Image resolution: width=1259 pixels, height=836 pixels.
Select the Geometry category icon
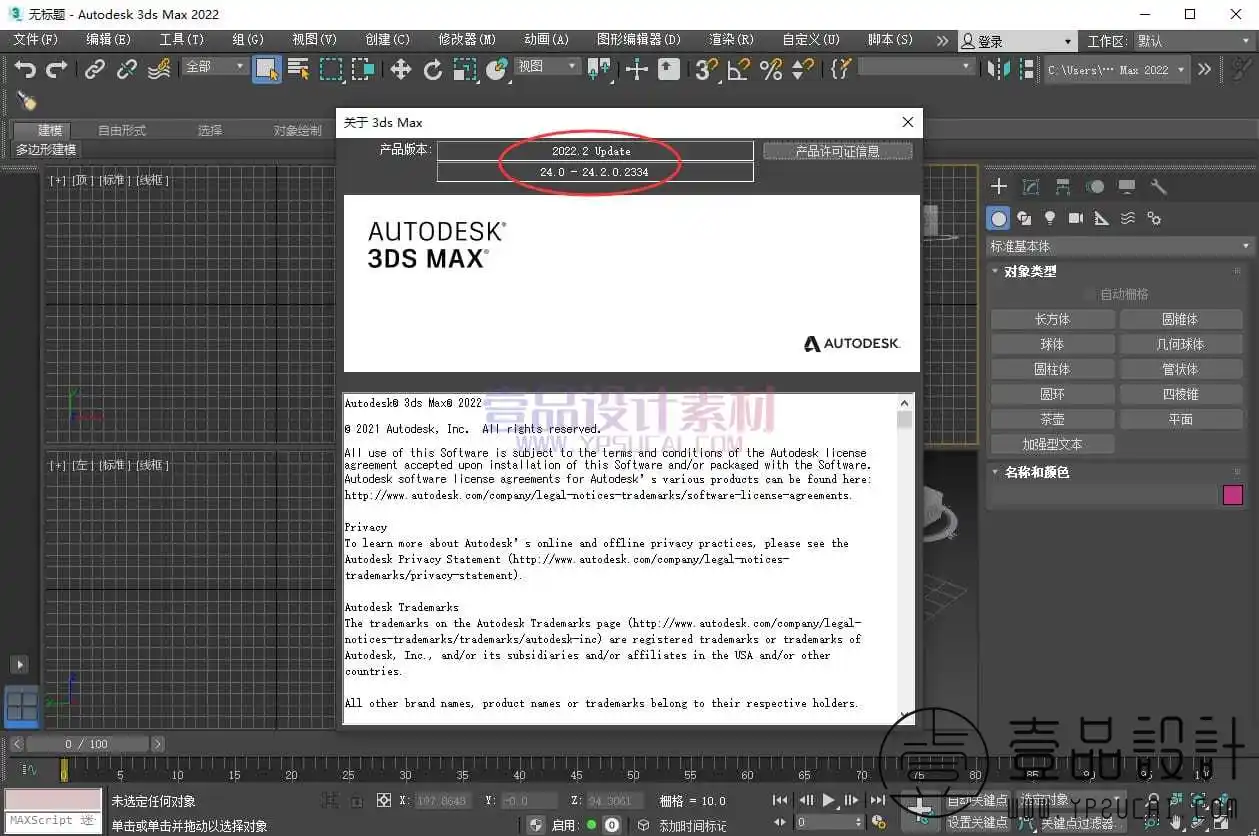click(x=998, y=218)
